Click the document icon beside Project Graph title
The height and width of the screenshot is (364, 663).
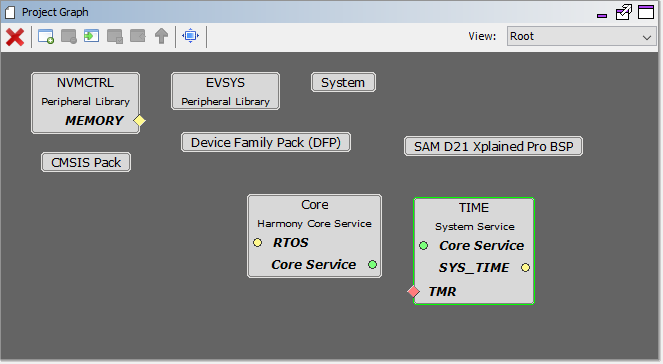click(x=10, y=13)
